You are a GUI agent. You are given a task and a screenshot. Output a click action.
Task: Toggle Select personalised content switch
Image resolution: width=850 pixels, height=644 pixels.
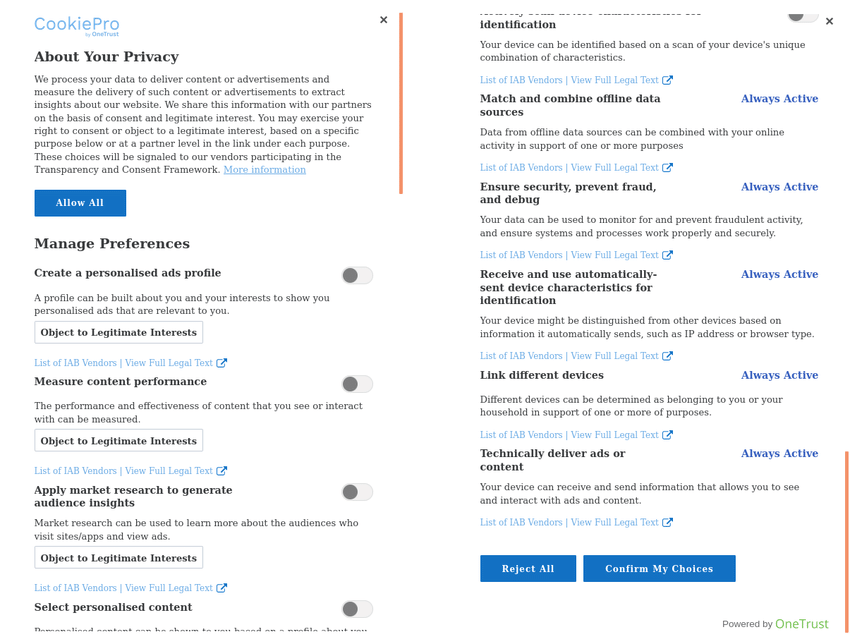click(356, 609)
